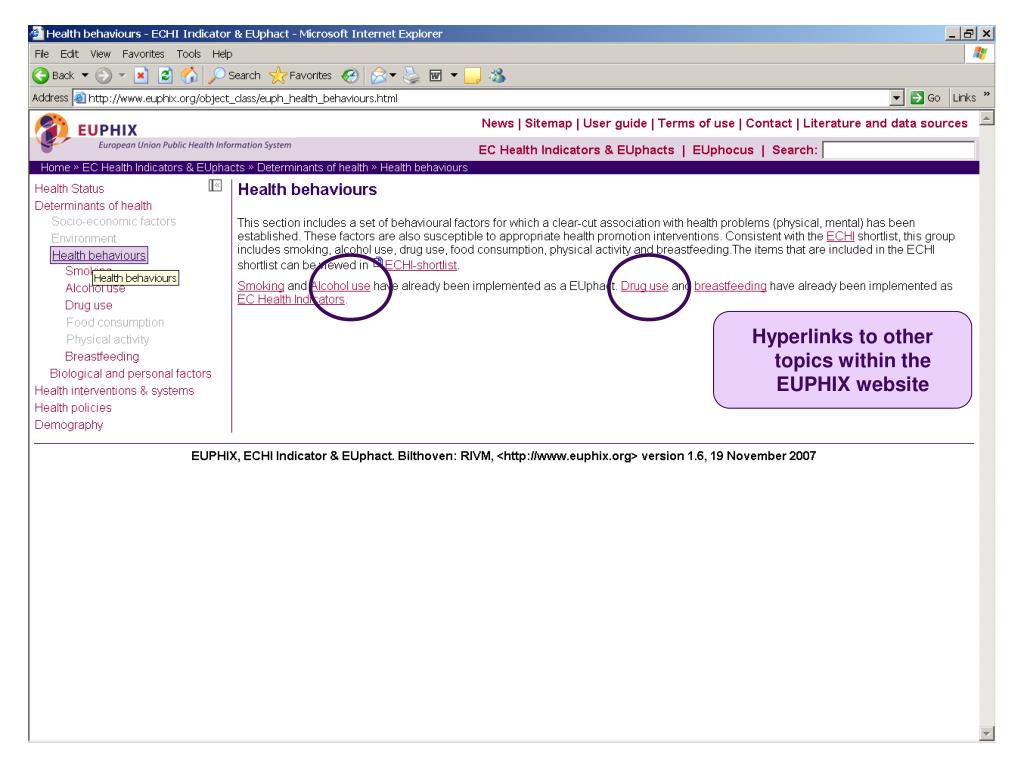Image resolution: width=1024 pixels, height=768 pixels.
Task: Open the File menu
Action: [42, 54]
